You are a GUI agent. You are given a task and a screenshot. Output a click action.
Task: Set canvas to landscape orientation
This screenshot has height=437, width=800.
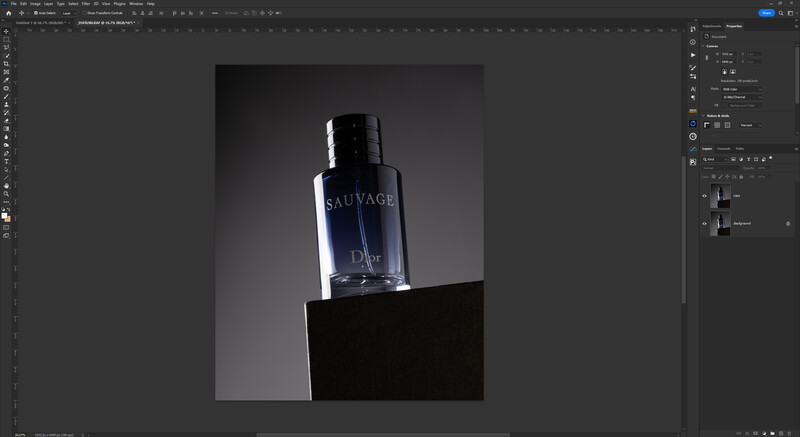pos(733,72)
